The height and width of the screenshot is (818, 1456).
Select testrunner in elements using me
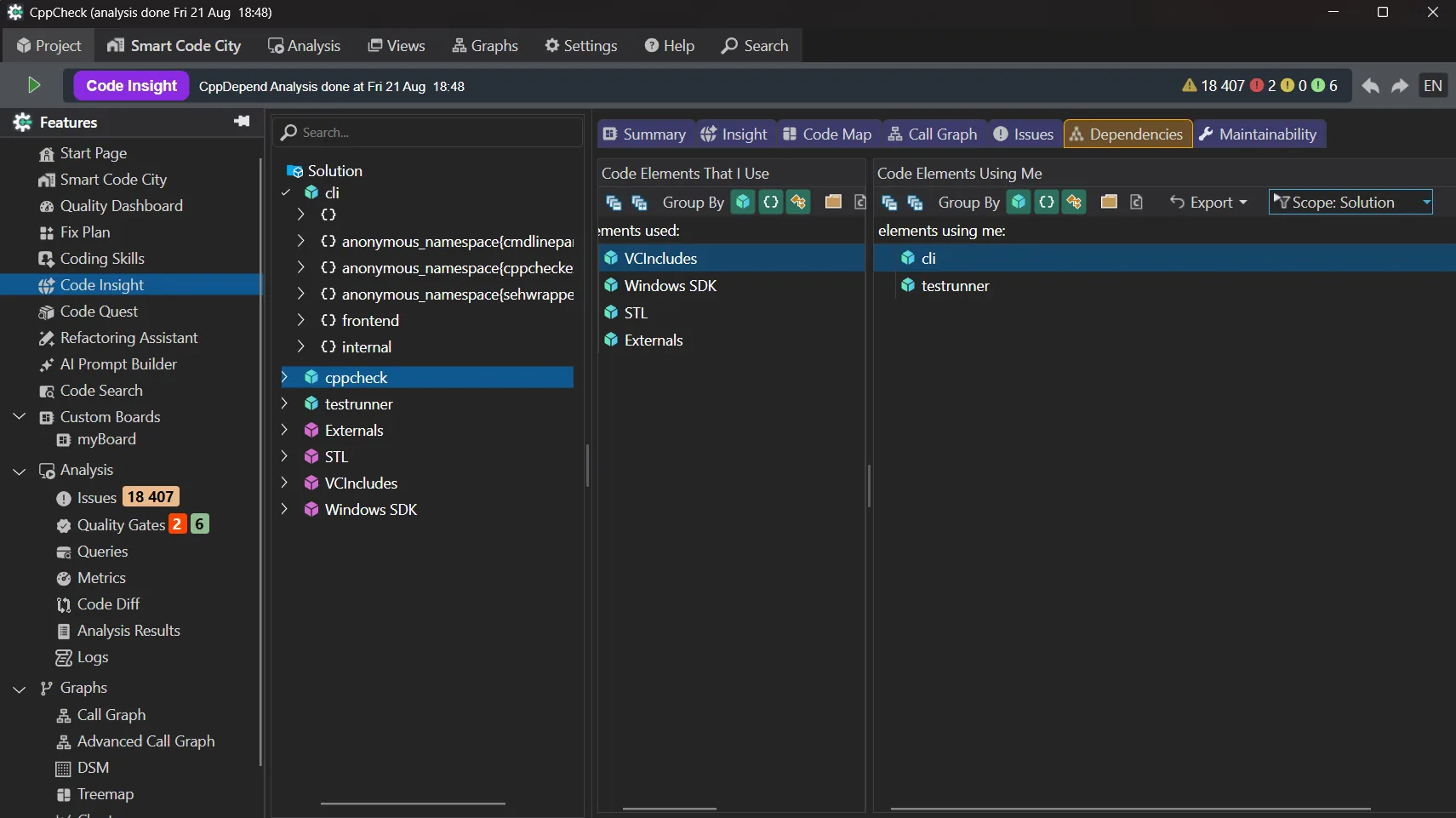point(945,285)
